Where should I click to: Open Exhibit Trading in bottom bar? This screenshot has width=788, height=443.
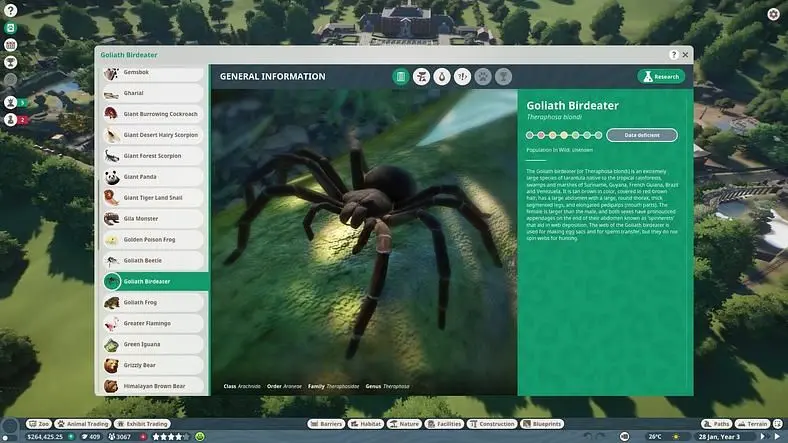(x=142, y=424)
